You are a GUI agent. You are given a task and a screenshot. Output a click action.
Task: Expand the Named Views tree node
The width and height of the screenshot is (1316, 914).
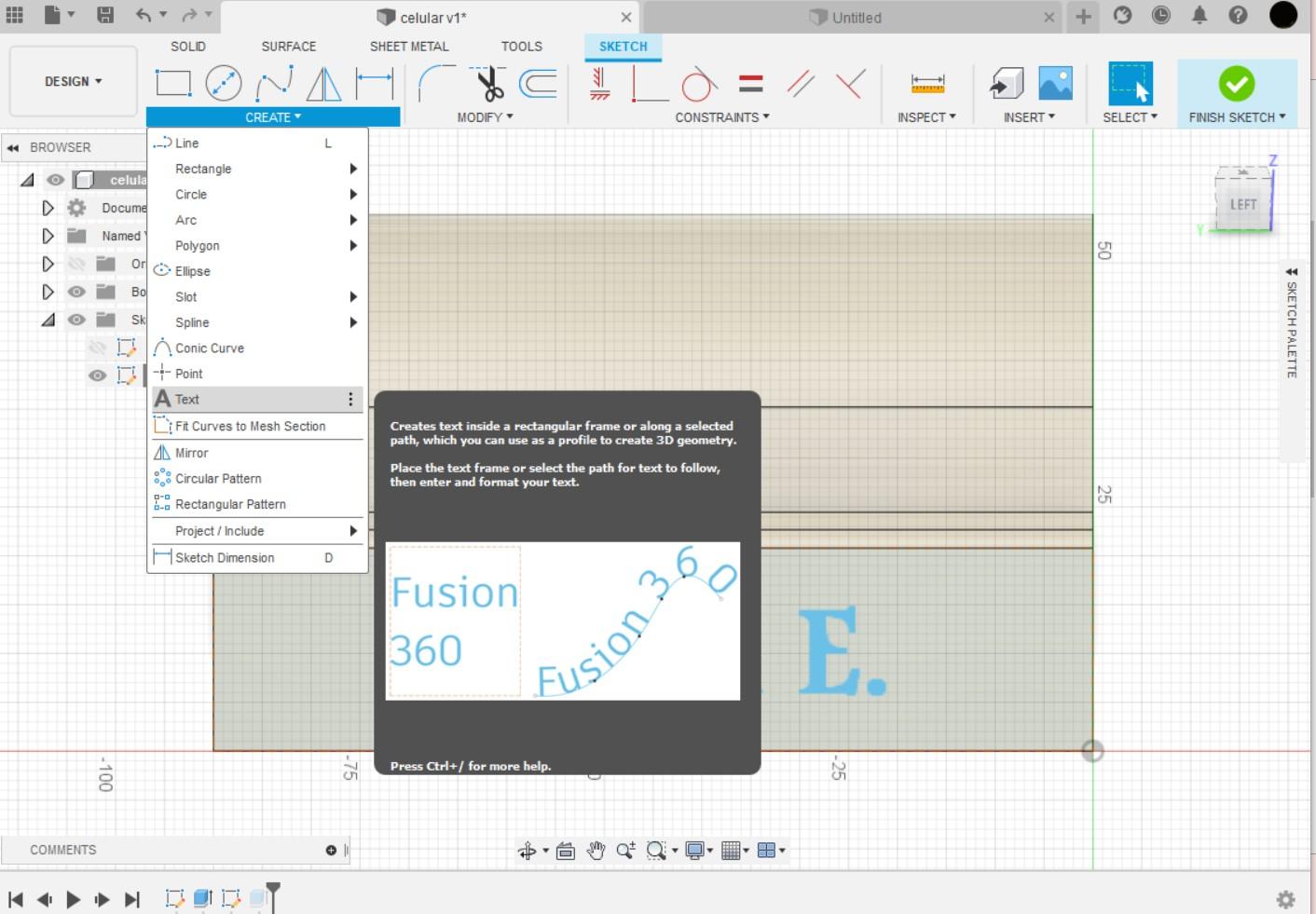(48, 236)
